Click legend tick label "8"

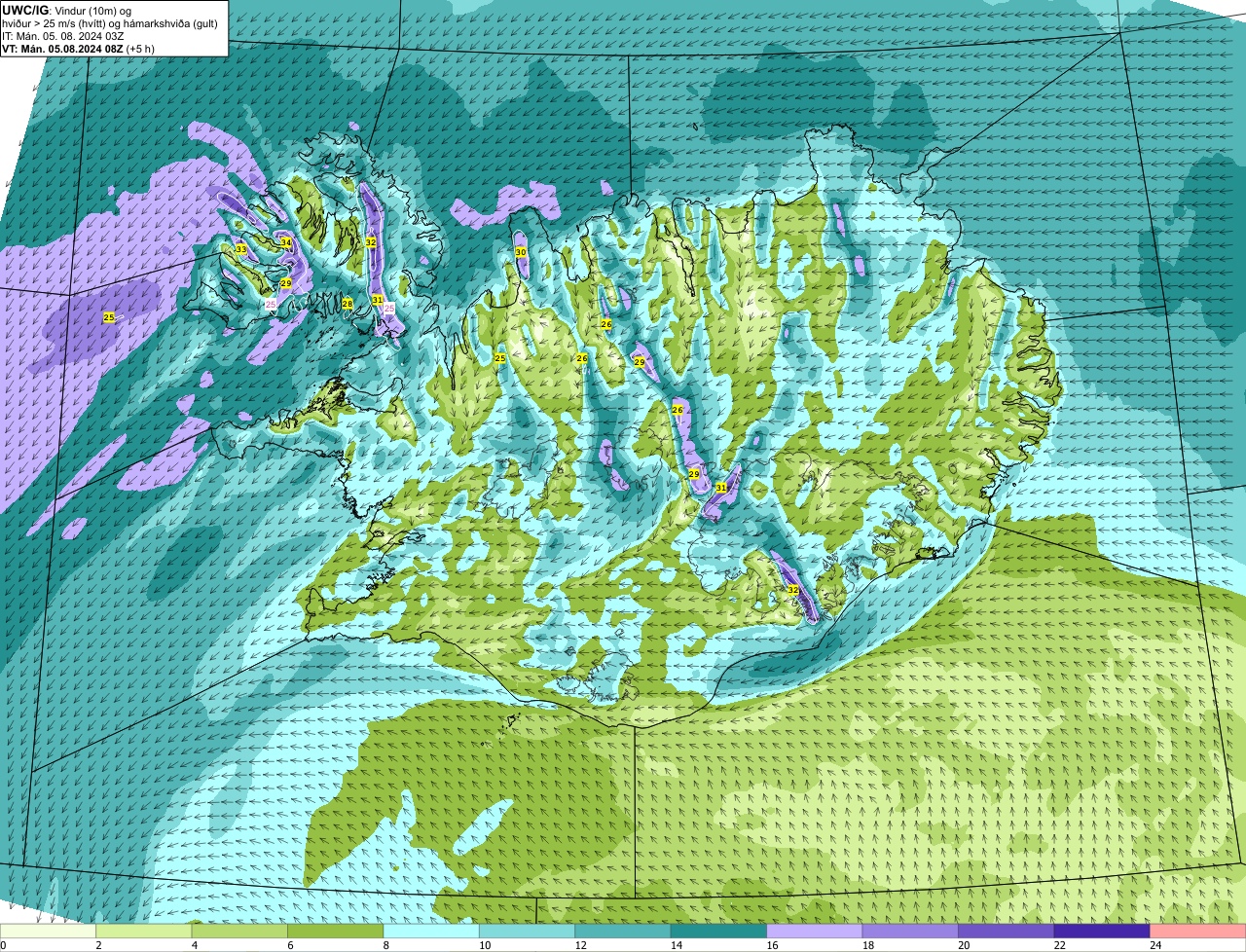(x=385, y=945)
